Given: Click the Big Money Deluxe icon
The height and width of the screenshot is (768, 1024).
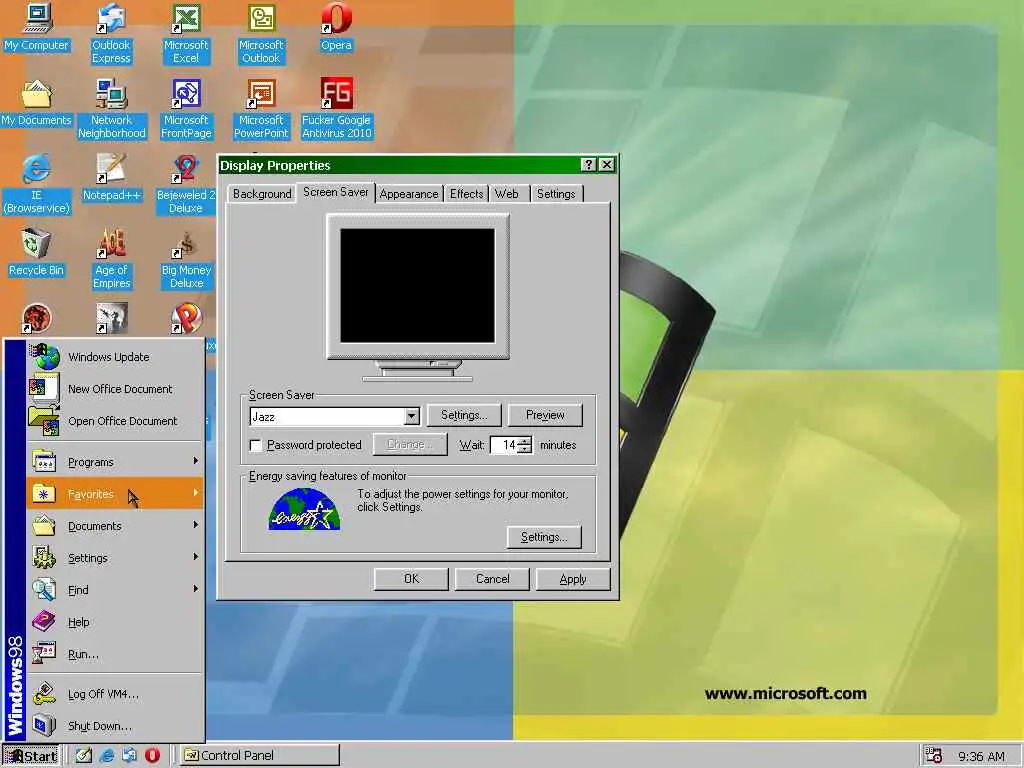Looking at the screenshot, I should click(186, 259).
